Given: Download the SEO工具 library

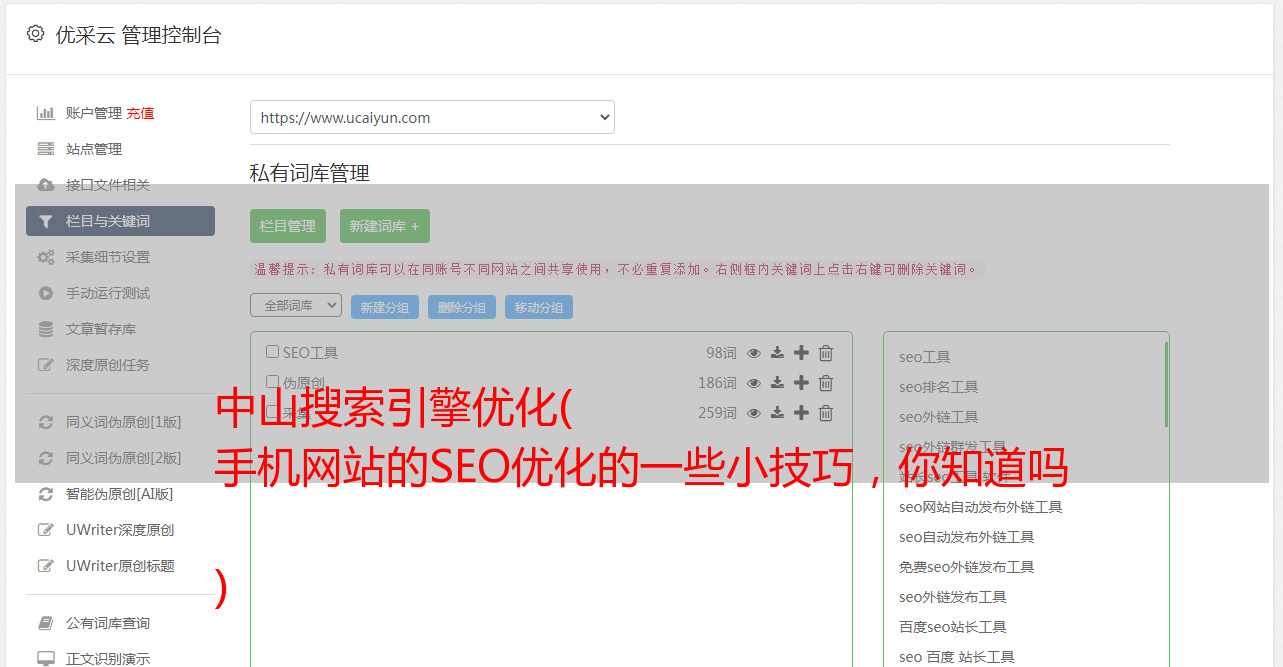Looking at the screenshot, I should click(x=777, y=353).
